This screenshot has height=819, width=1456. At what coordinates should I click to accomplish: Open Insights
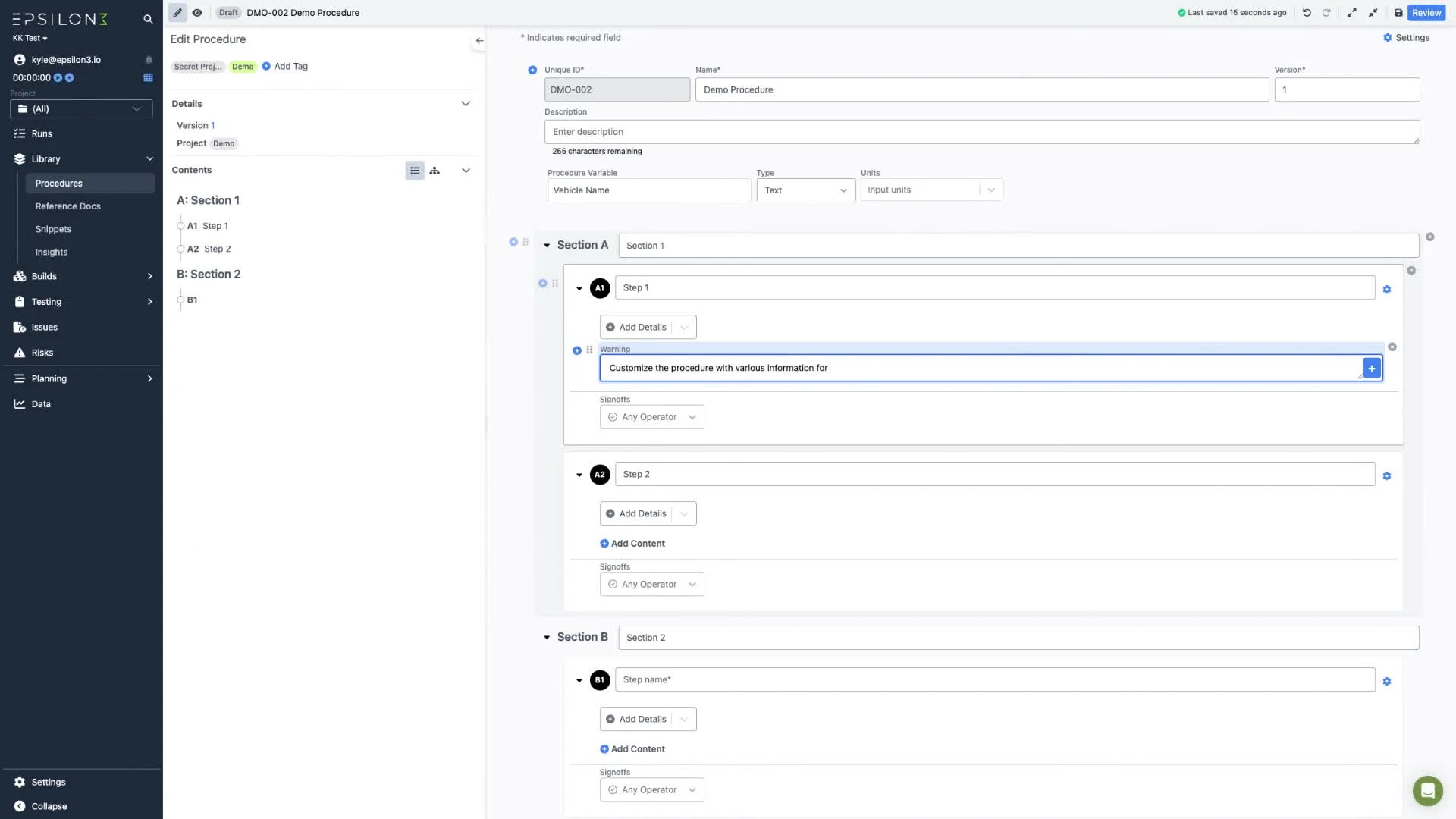click(52, 253)
